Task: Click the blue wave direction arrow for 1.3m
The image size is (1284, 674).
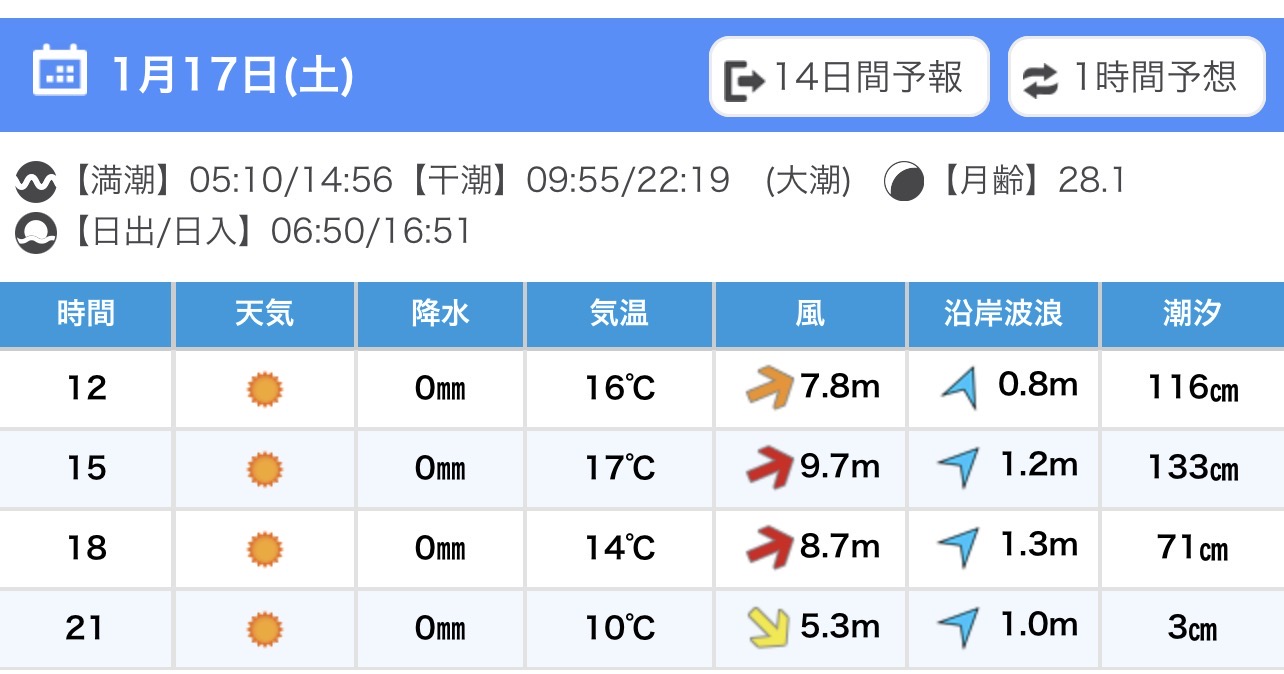Action: click(959, 548)
